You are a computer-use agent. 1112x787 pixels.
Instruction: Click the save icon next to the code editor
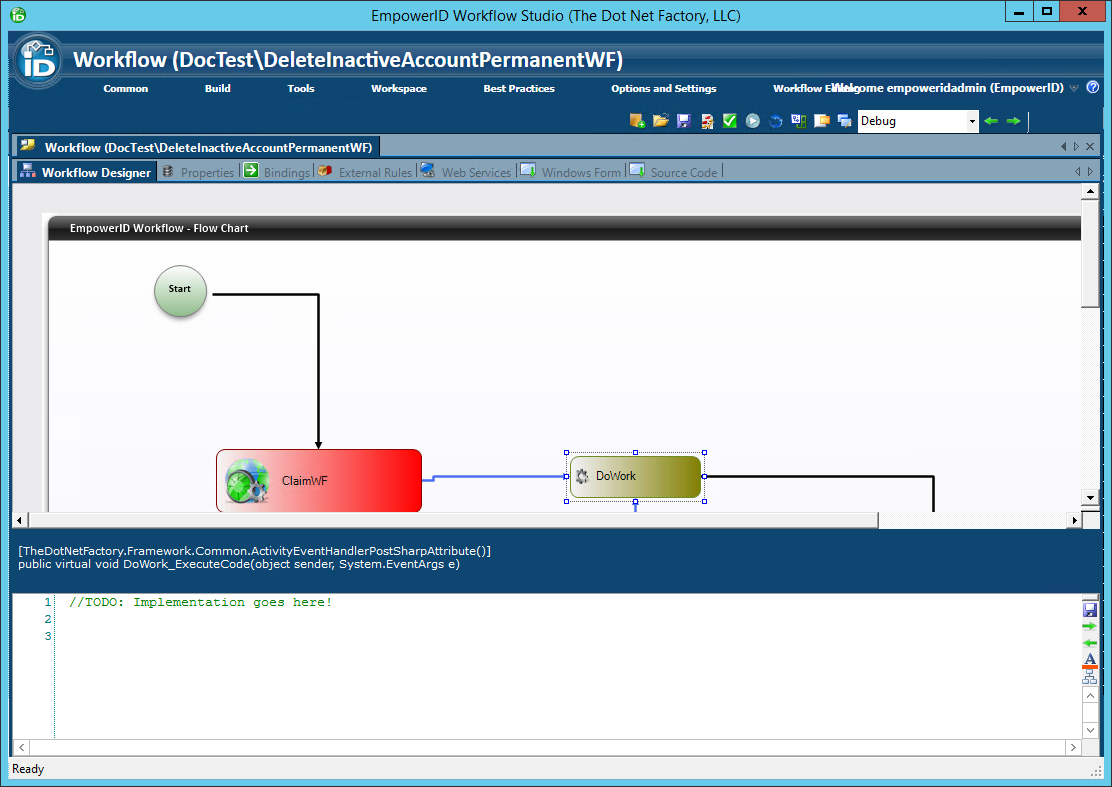[x=1089, y=608]
